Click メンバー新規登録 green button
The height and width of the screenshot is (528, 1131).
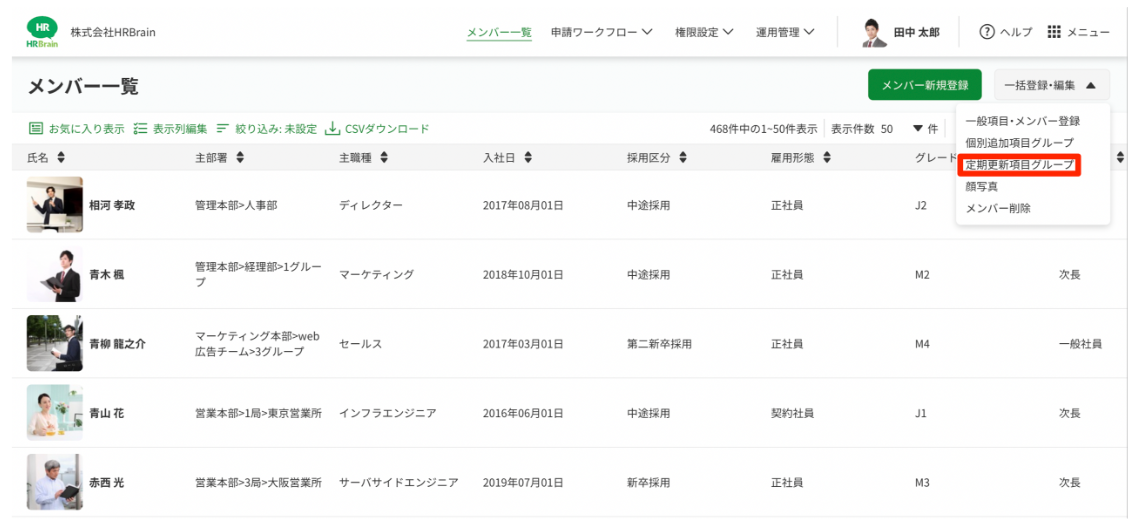click(925, 85)
